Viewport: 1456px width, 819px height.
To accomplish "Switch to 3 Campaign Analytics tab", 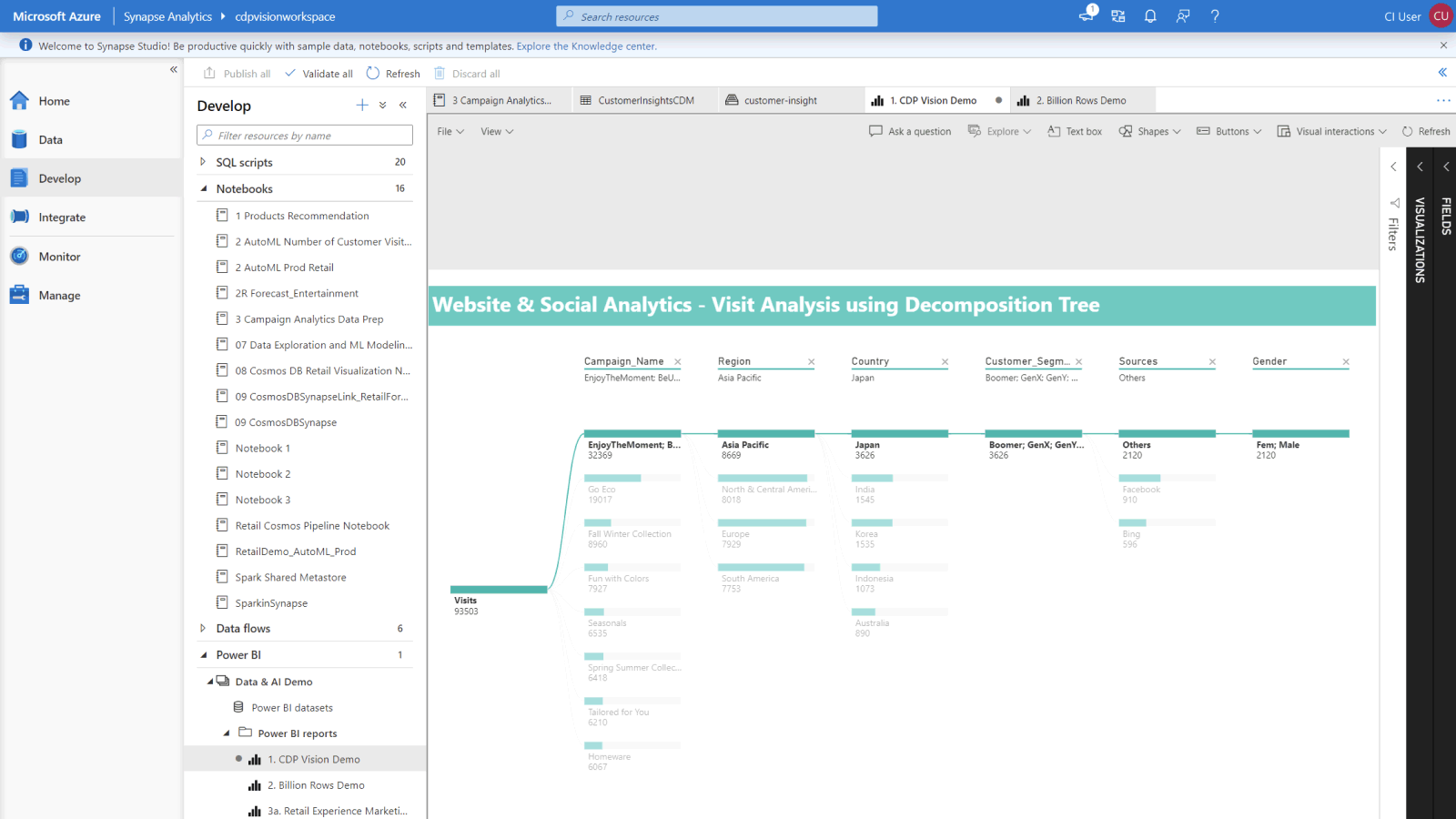I will [x=499, y=101].
